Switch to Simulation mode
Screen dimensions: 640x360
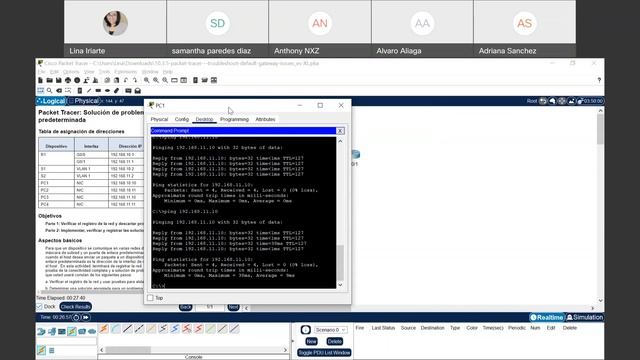coord(585,317)
